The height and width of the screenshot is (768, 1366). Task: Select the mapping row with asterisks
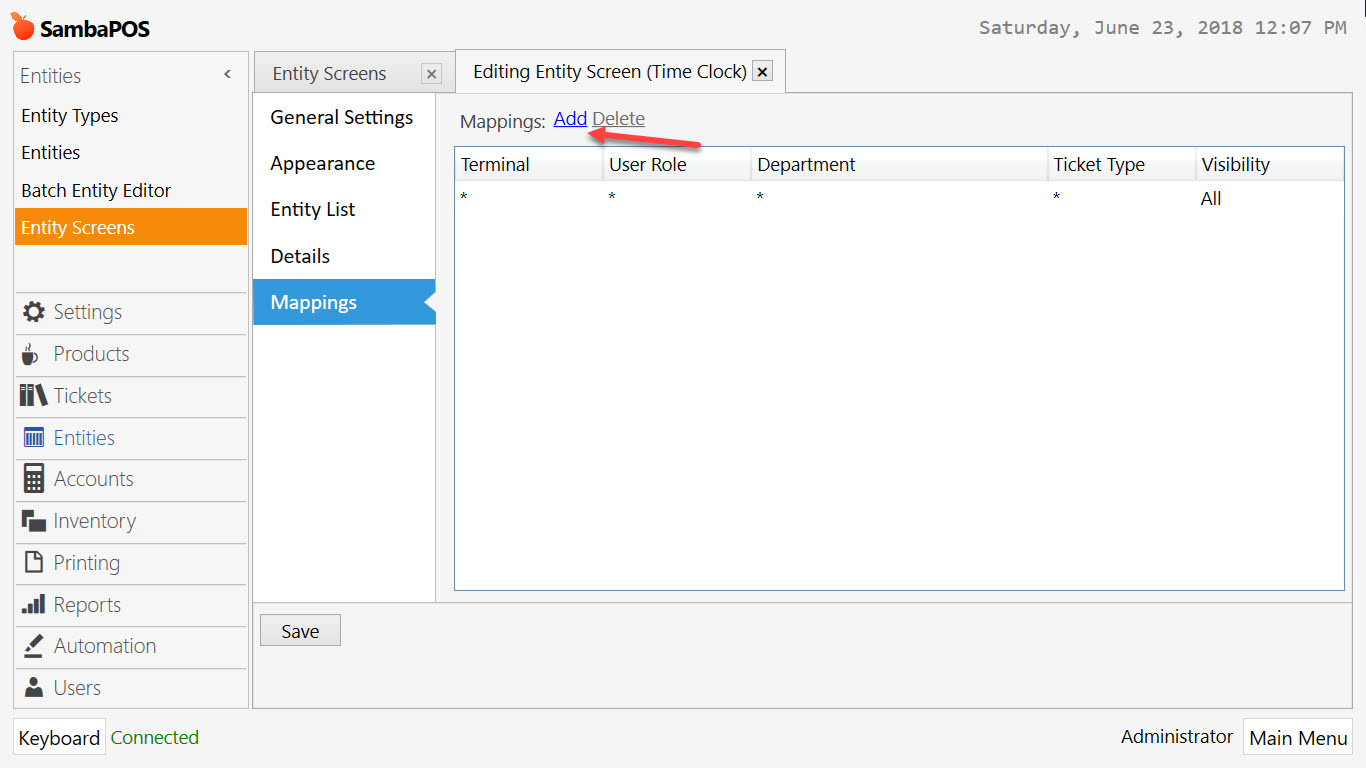tap(700, 198)
